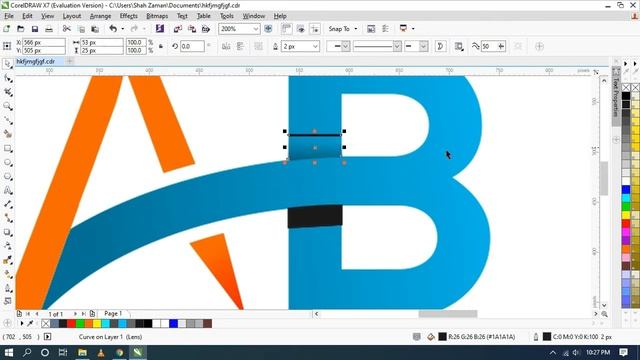Toggle full-screen preview icon
The height and width of the screenshot is (360, 640).
(268, 29)
